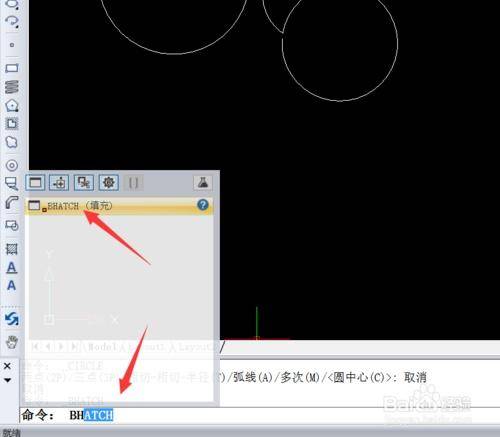Select the boundary region tool
The width and height of the screenshot is (500, 437).
point(12,124)
